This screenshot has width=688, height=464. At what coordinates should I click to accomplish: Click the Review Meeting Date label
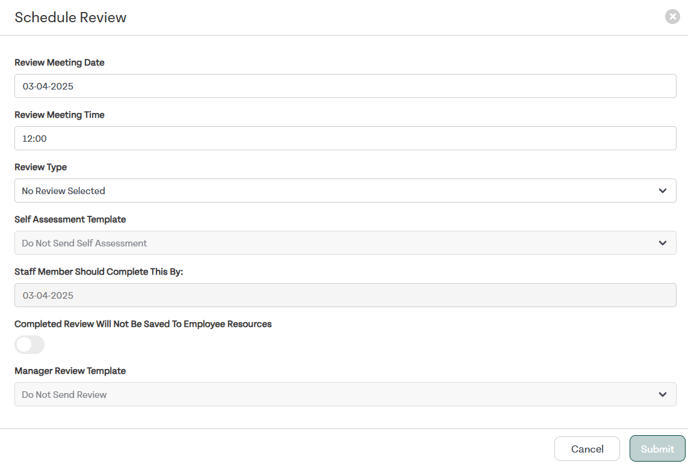(x=59, y=62)
